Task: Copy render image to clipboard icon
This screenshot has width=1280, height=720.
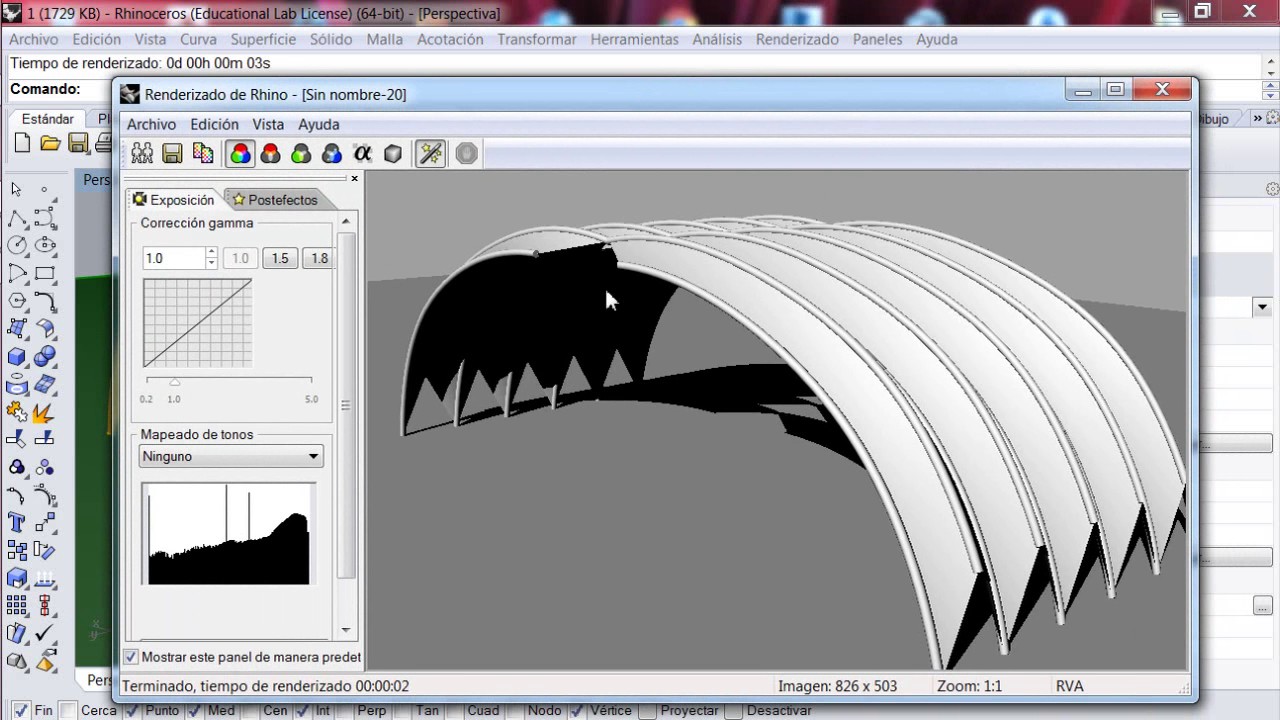Action: tap(203, 153)
